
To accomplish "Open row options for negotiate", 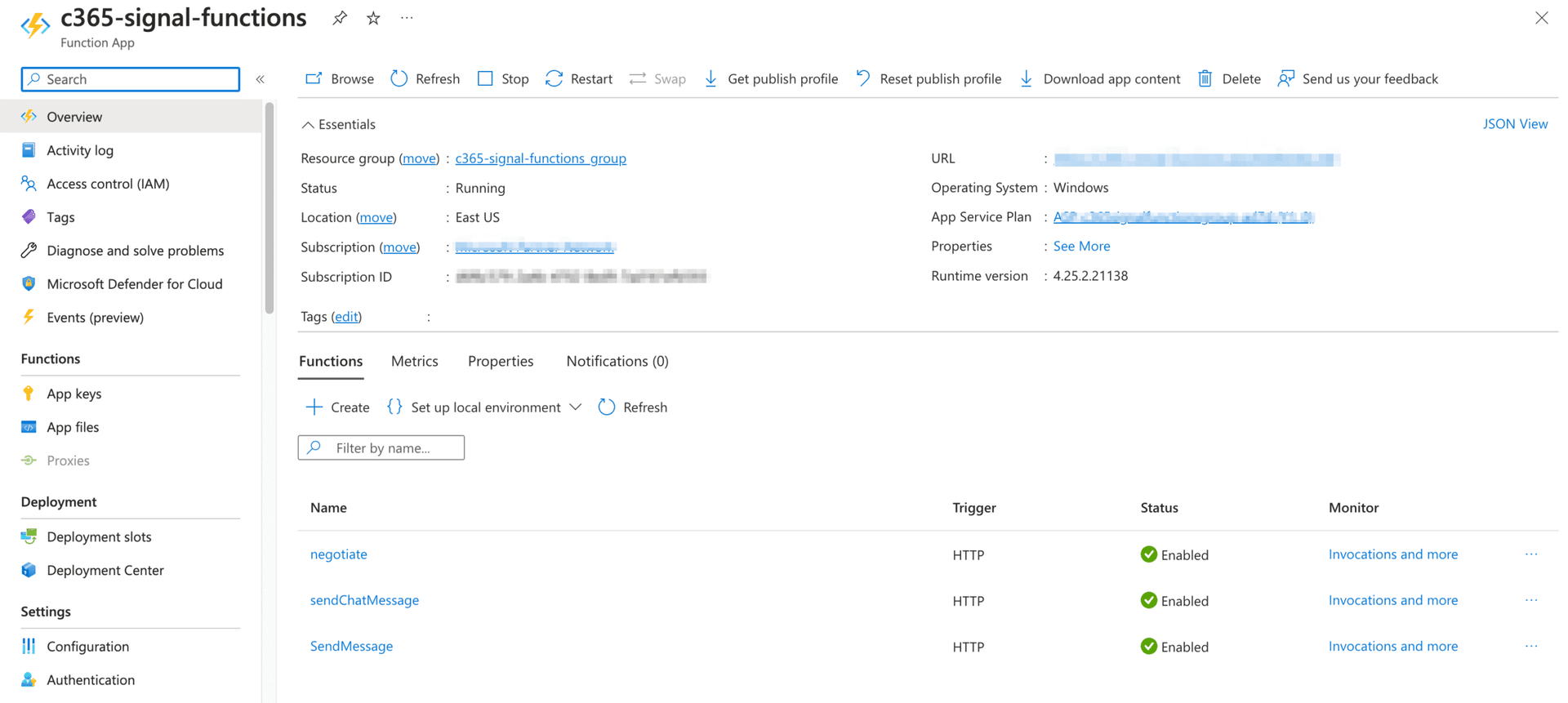I will pyautogui.click(x=1531, y=554).
